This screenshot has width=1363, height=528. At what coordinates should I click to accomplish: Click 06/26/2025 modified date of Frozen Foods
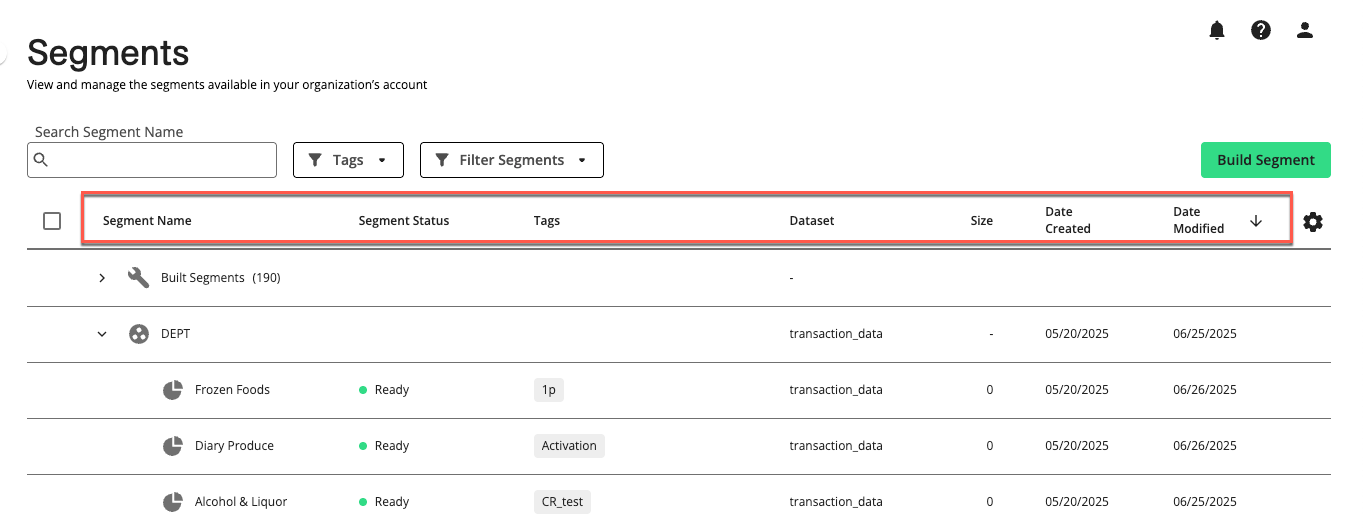coord(1205,390)
